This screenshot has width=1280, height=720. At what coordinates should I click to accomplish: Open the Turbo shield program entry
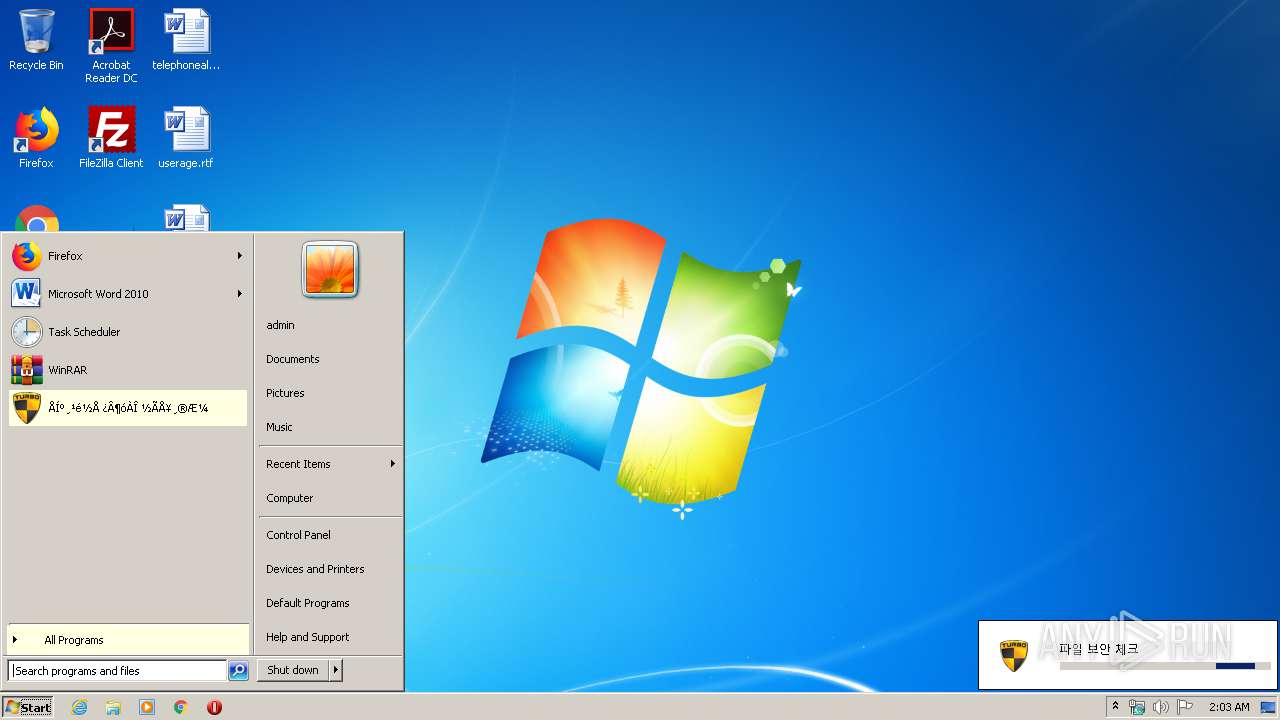pyautogui.click(x=127, y=408)
